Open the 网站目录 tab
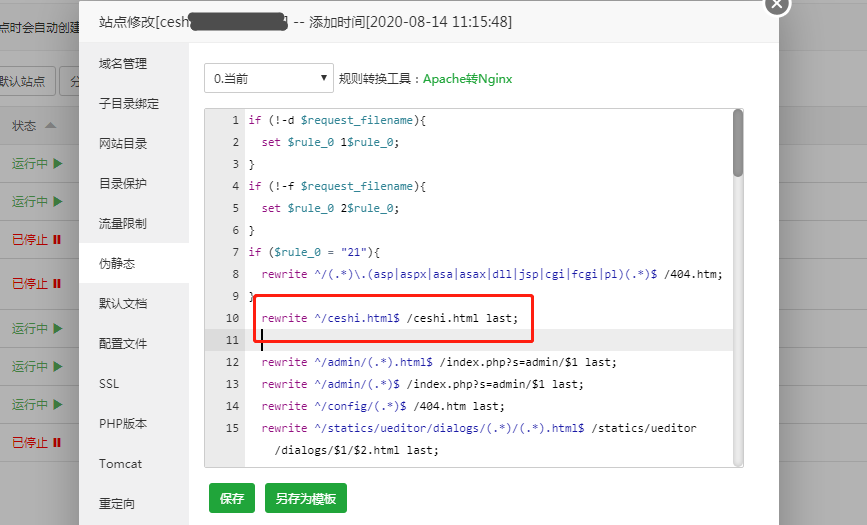The image size is (867, 525). (x=123, y=144)
